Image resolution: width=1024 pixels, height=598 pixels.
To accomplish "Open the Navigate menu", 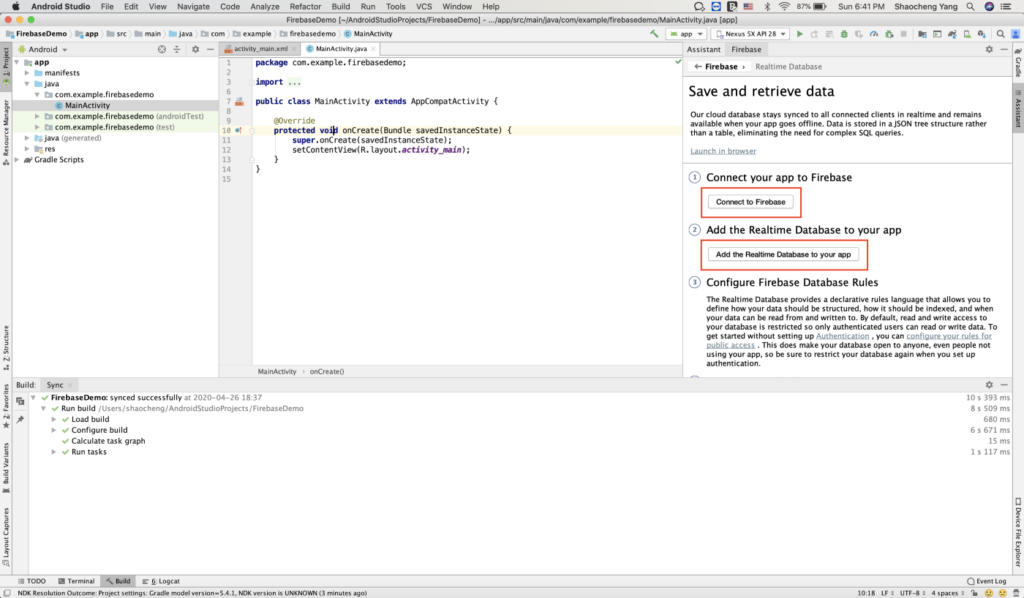I will tap(193, 7).
